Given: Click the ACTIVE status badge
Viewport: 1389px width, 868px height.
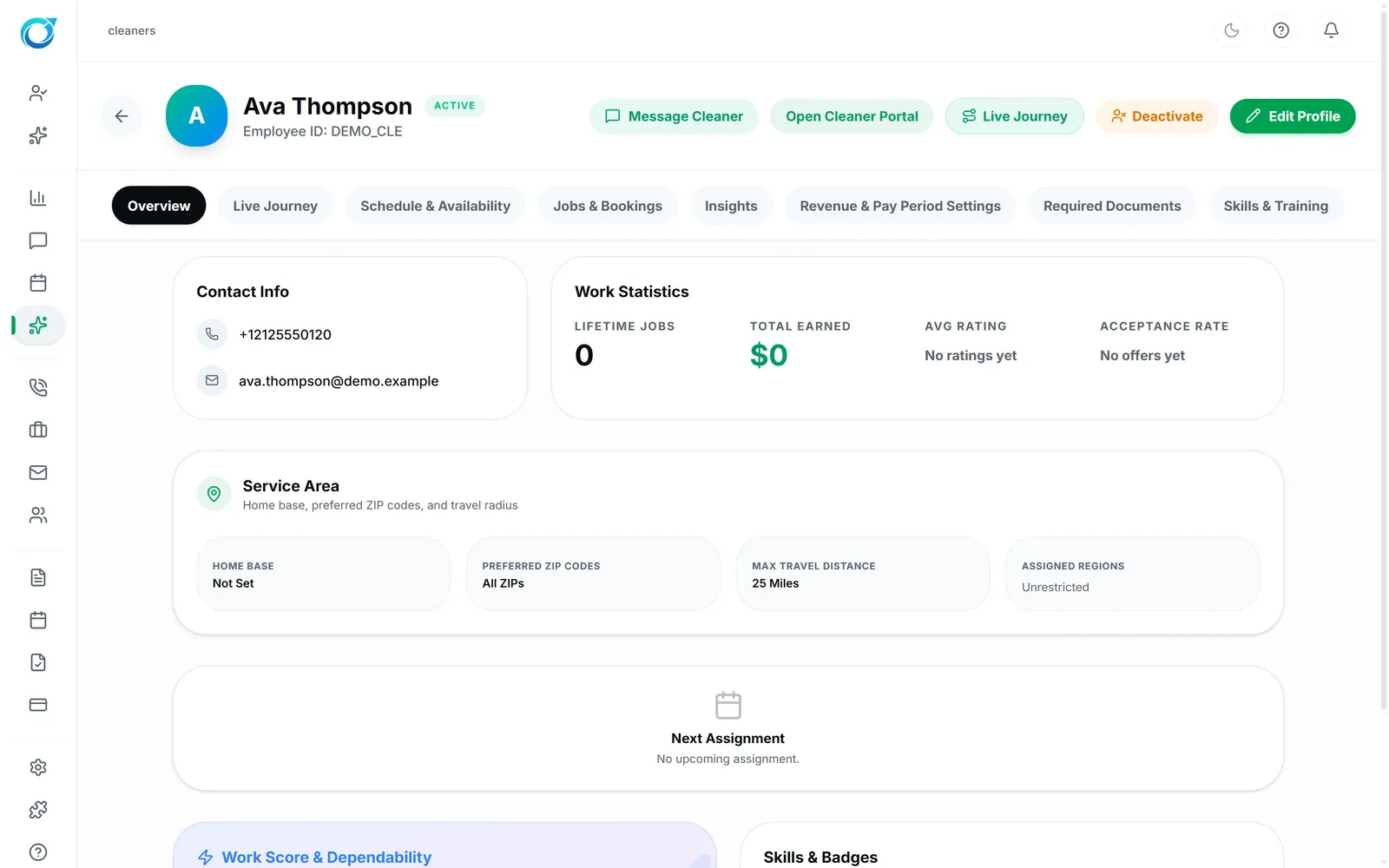Looking at the screenshot, I should [455, 106].
